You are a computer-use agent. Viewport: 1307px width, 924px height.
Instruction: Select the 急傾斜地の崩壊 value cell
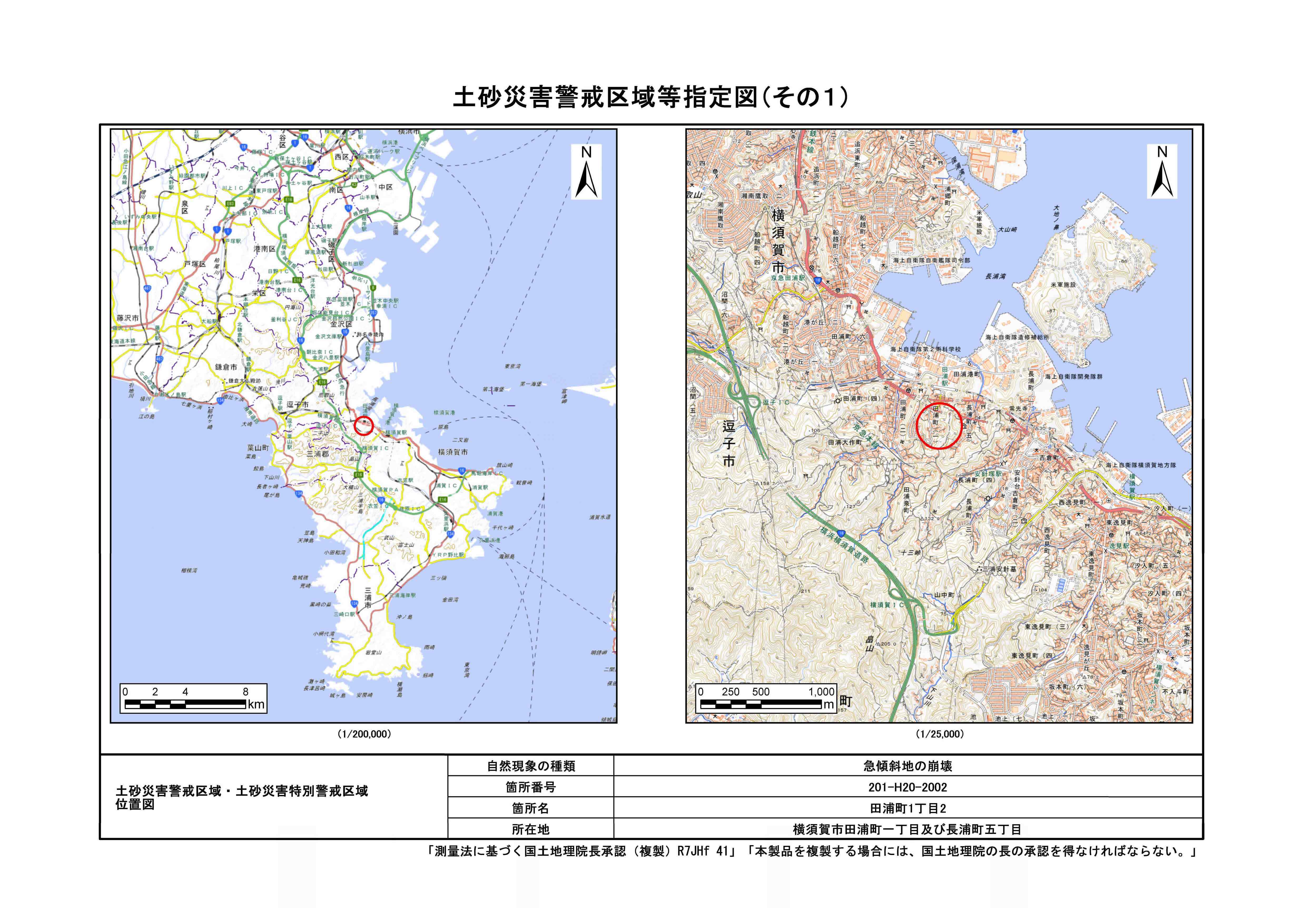click(907, 766)
